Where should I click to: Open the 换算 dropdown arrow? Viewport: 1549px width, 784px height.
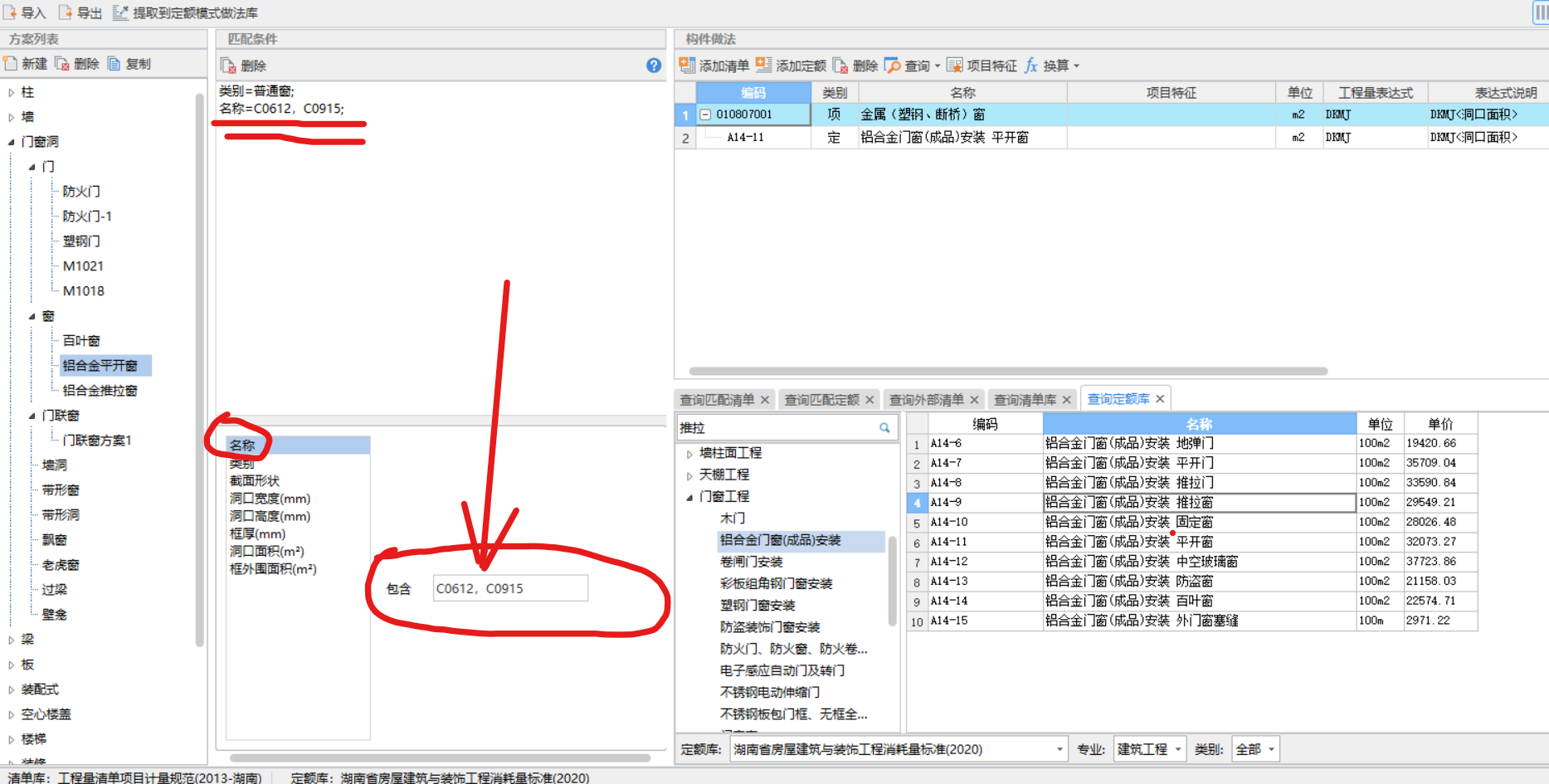point(1077,66)
